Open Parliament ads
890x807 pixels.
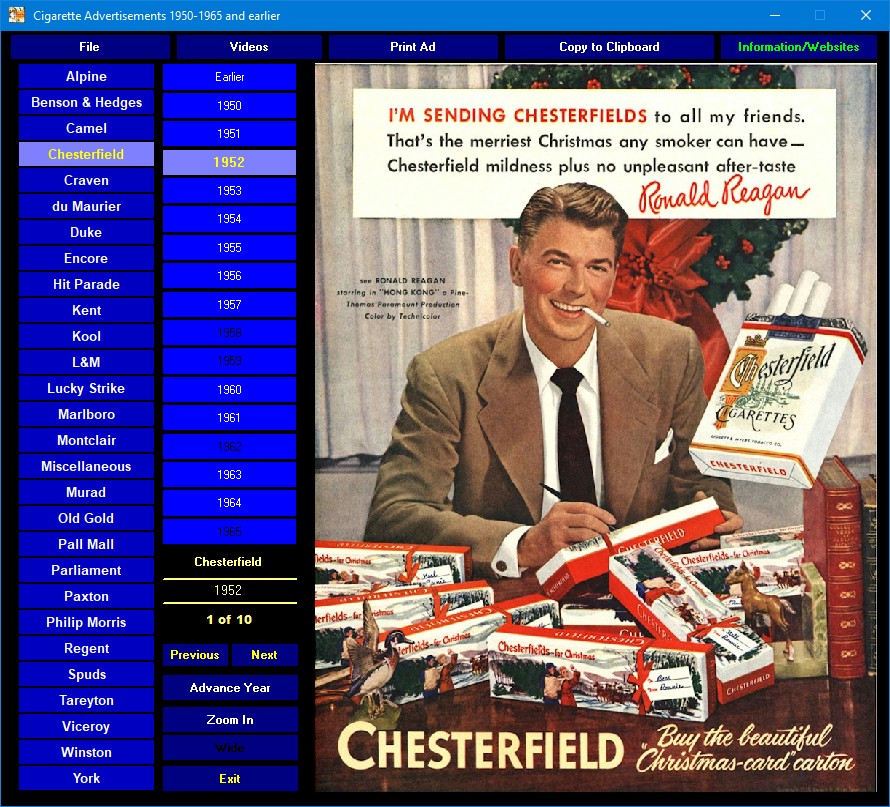(x=86, y=570)
